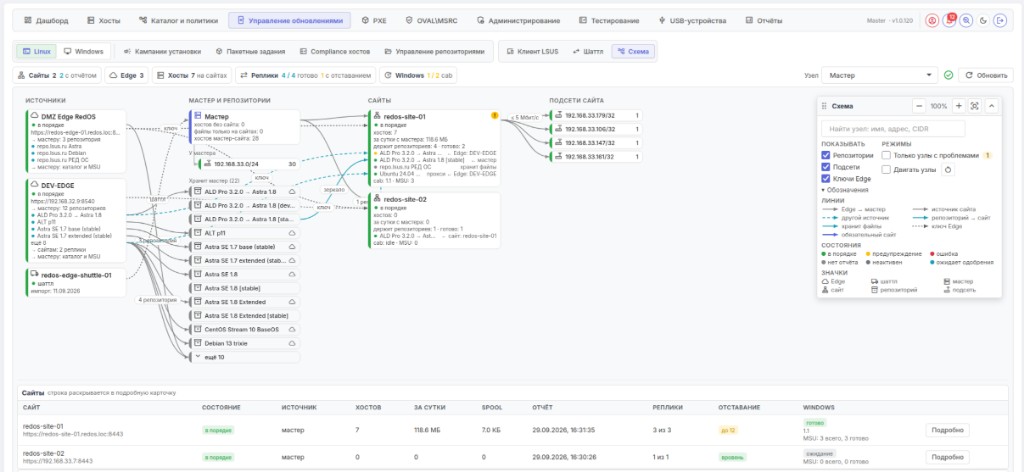Expand redos-site-01 table row
This screenshot has height=472, width=1024.
coord(513,430)
